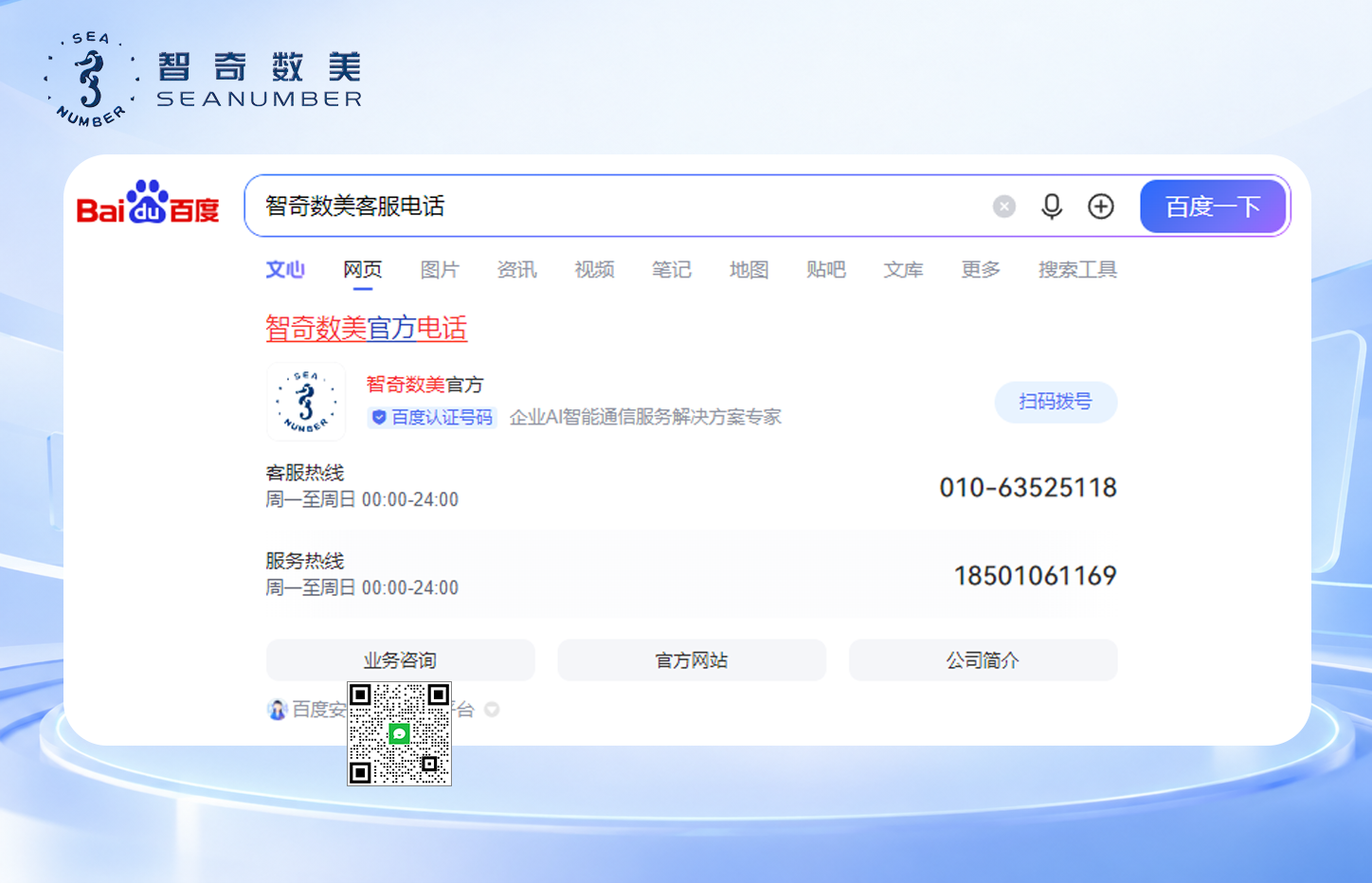Open the 视频 tab
This screenshot has width=1372, height=883.
click(x=595, y=270)
